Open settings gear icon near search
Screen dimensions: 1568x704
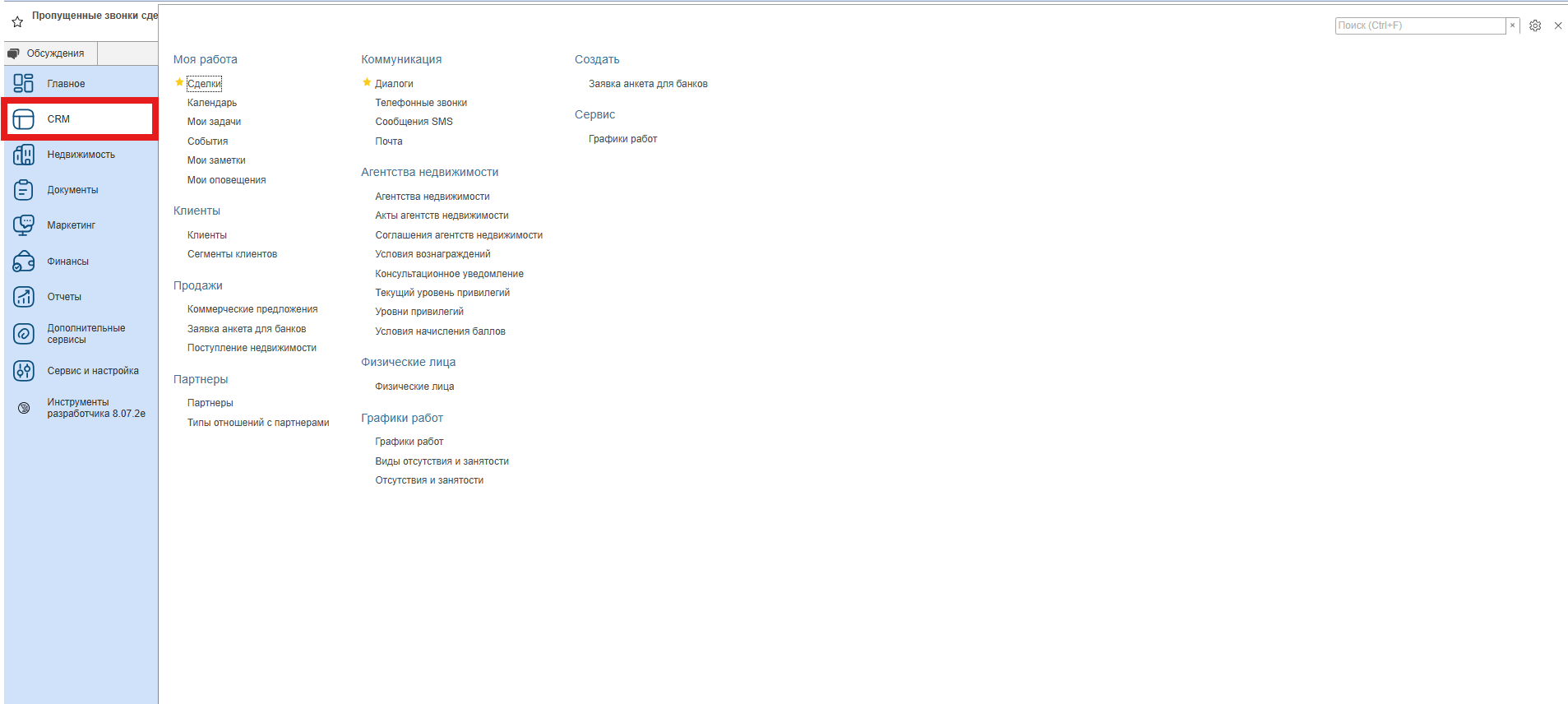click(1534, 25)
